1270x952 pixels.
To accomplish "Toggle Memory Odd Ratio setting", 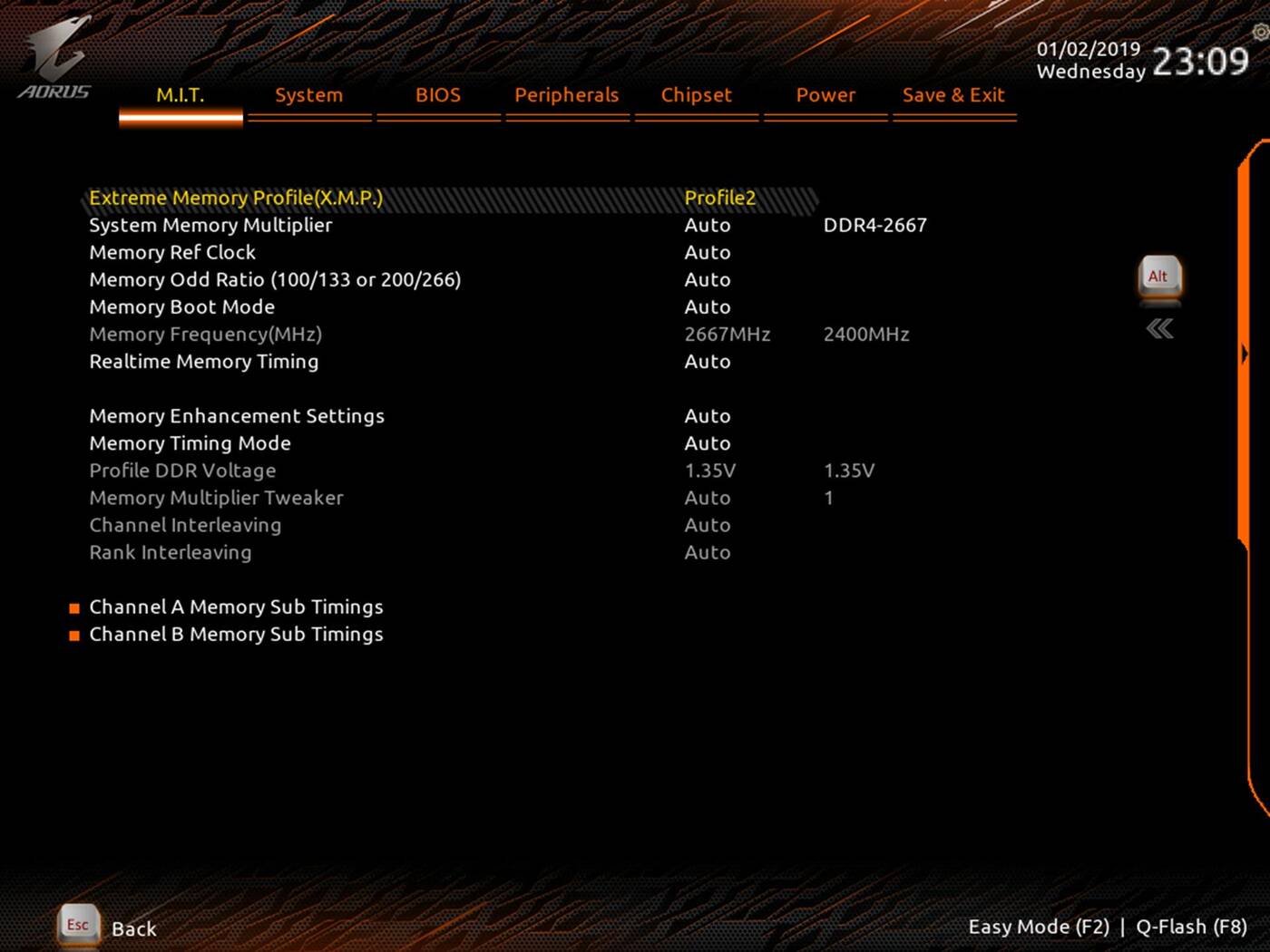I will (708, 279).
